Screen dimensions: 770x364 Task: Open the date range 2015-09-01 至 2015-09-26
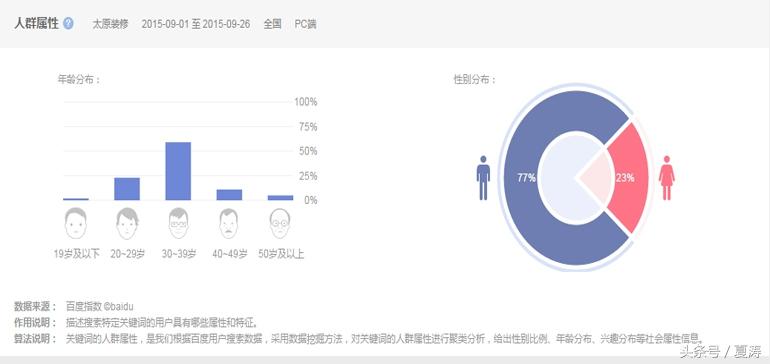pyautogui.click(x=196, y=24)
